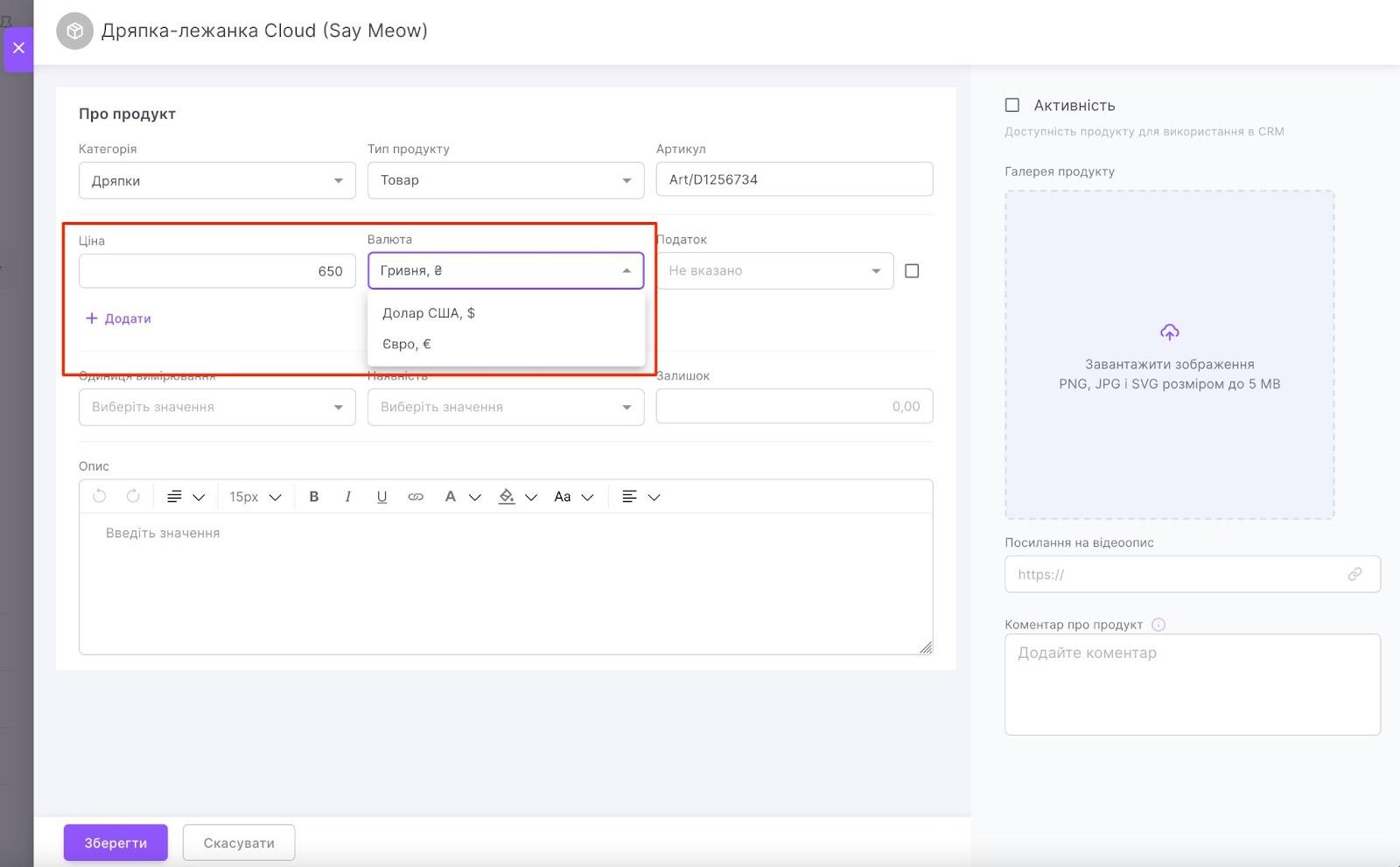Open the Категорія dropdown showing Дряпки
This screenshot has height=867, width=1400.
pyautogui.click(x=217, y=181)
